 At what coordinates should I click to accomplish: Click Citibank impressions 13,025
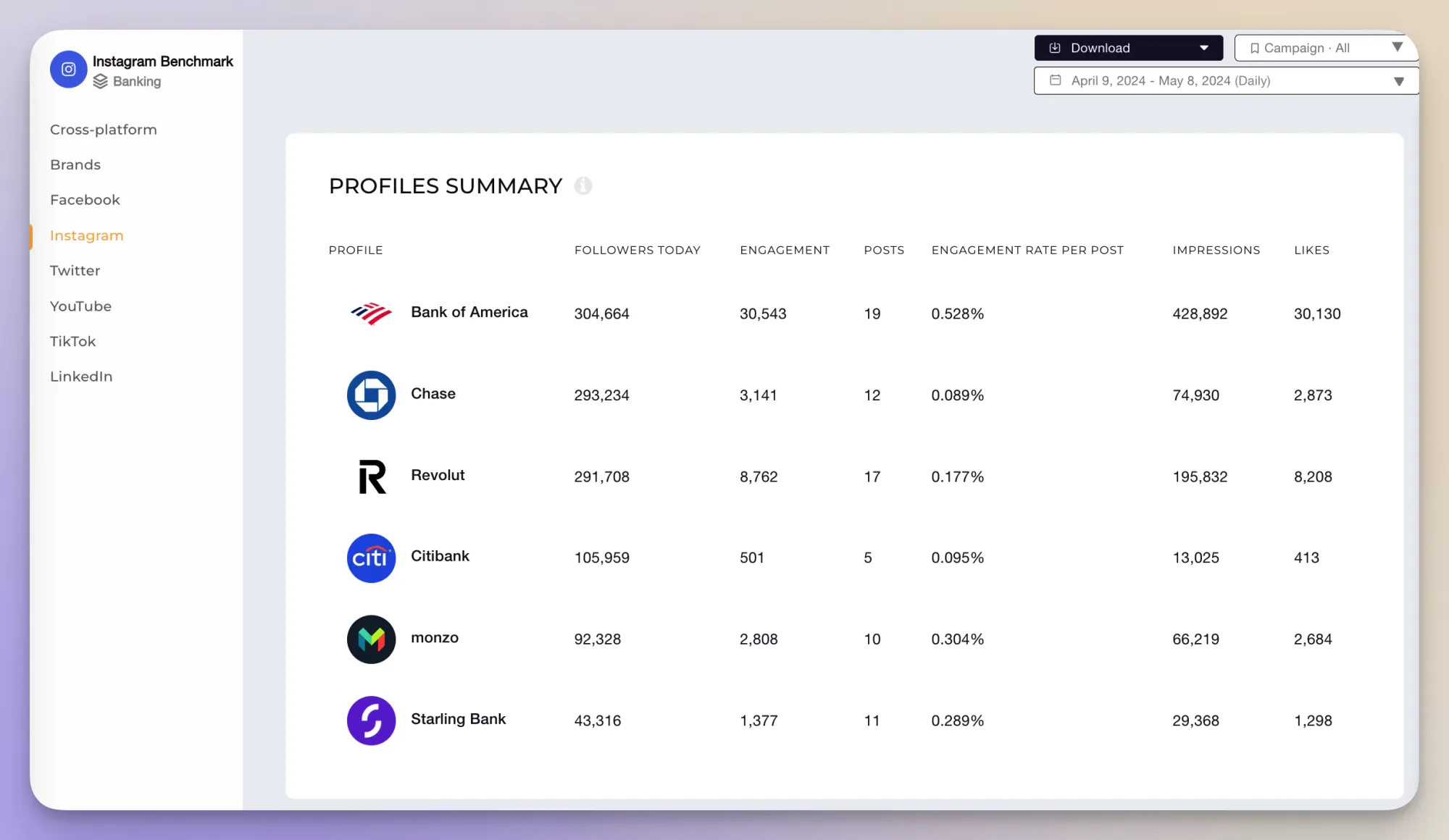pyautogui.click(x=1195, y=558)
